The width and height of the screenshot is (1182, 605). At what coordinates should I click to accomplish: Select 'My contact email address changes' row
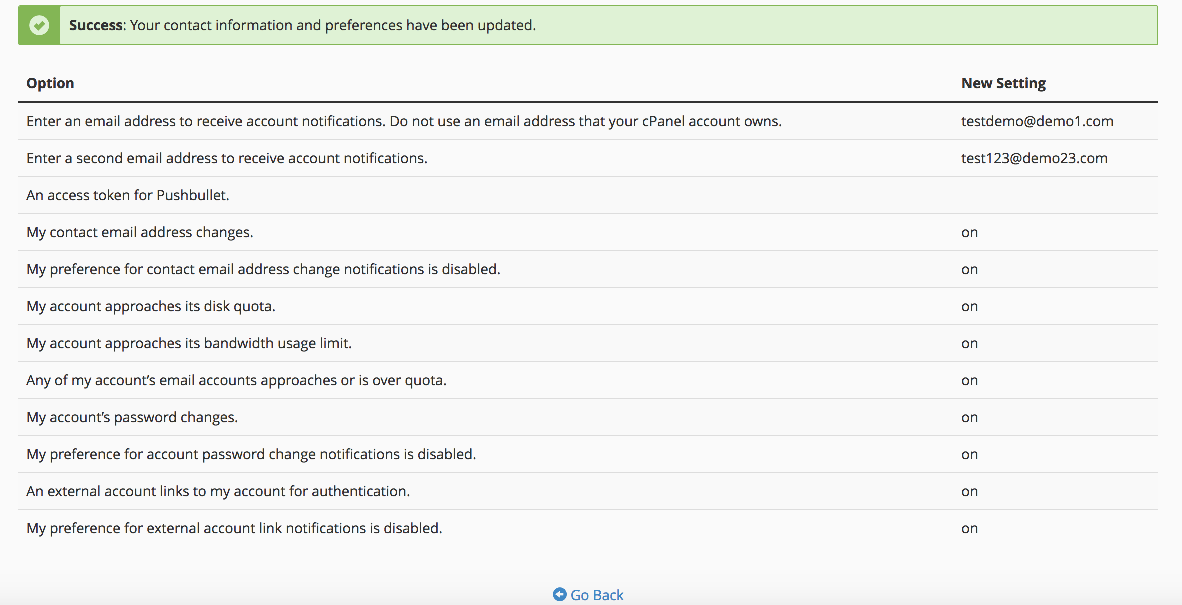tap(140, 232)
